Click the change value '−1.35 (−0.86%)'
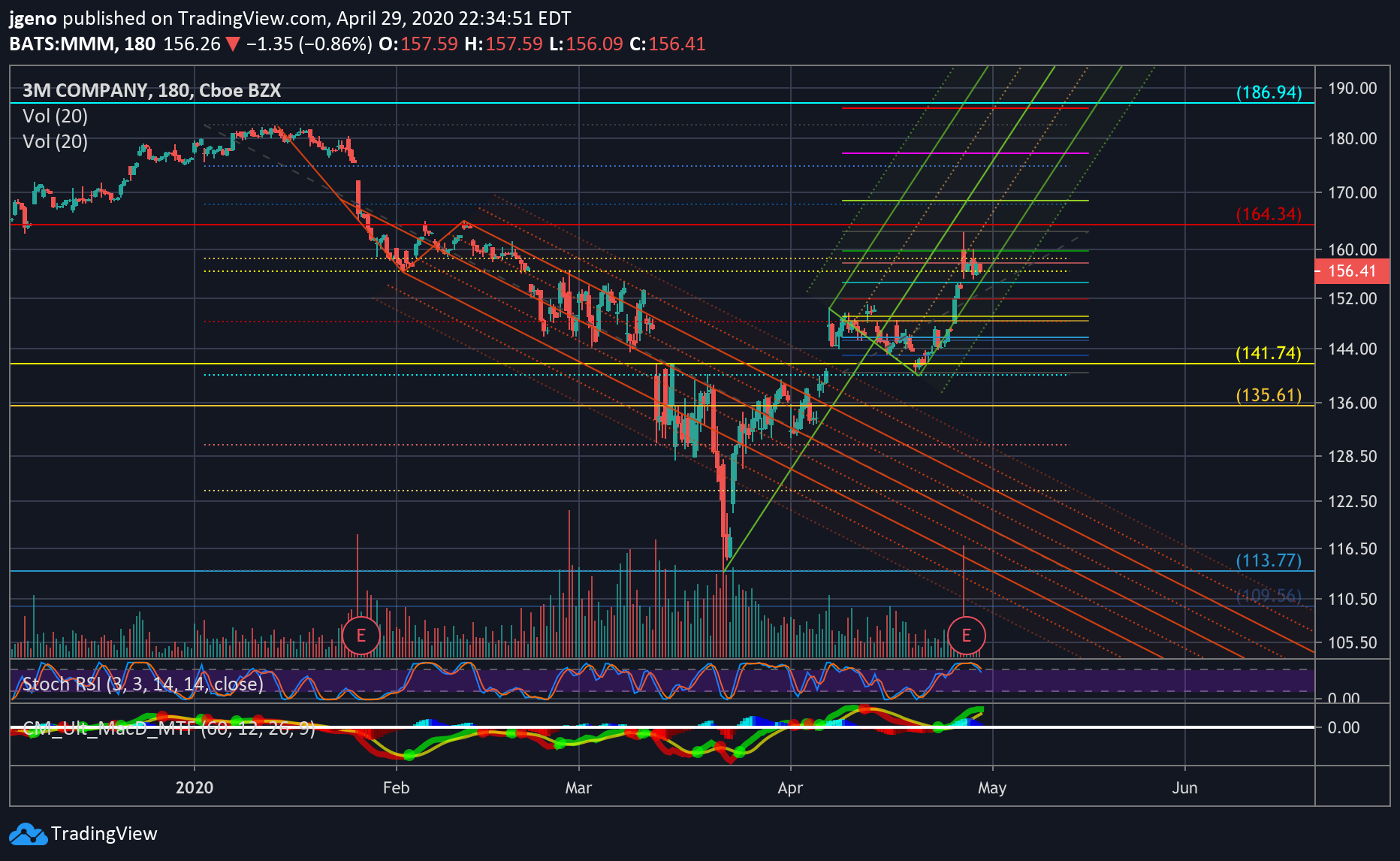Image resolution: width=1400 pixels, height=861 pixels. pos(309,44)
